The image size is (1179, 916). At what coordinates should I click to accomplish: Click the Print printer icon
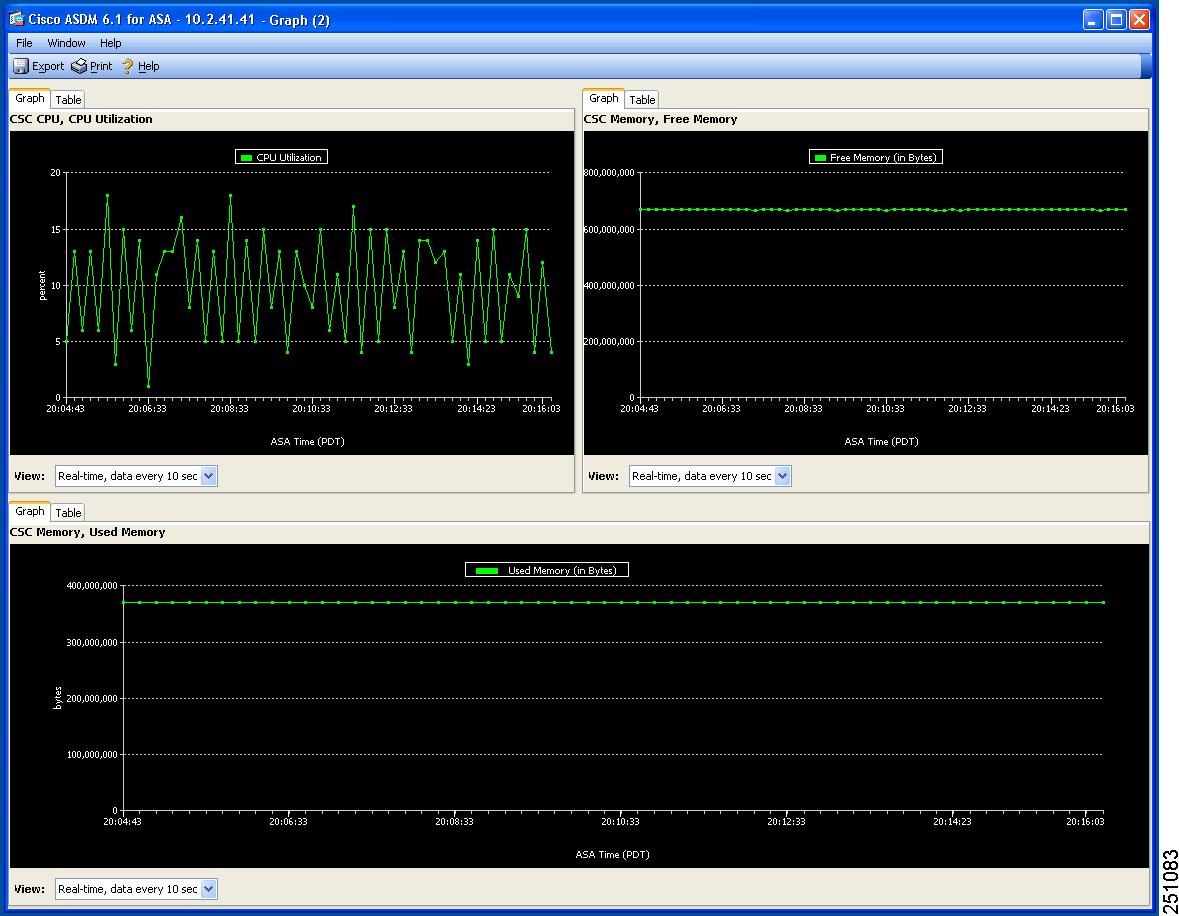(79, 66)
